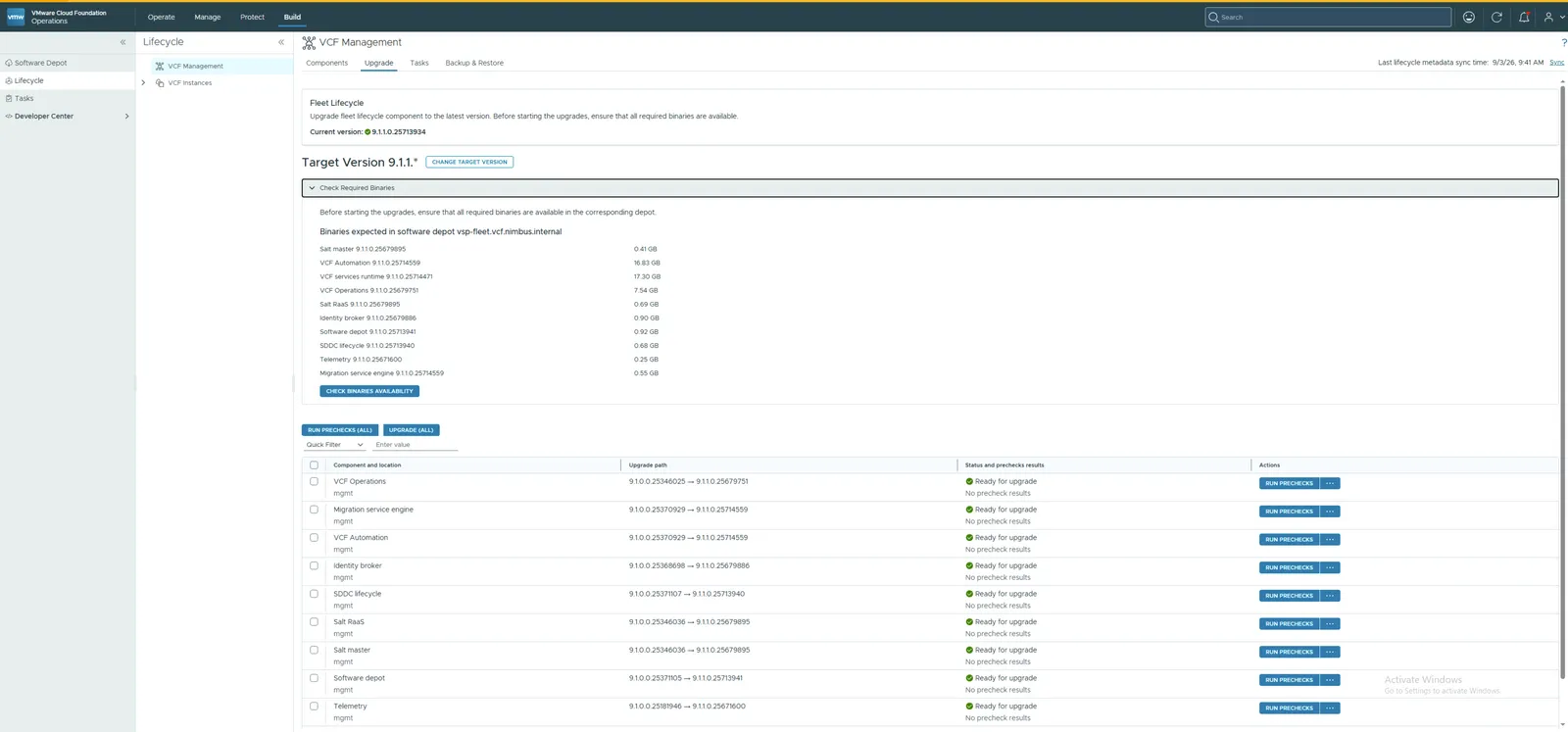
Task: Switch to the Components tab
Action: [x=326, y=63]
